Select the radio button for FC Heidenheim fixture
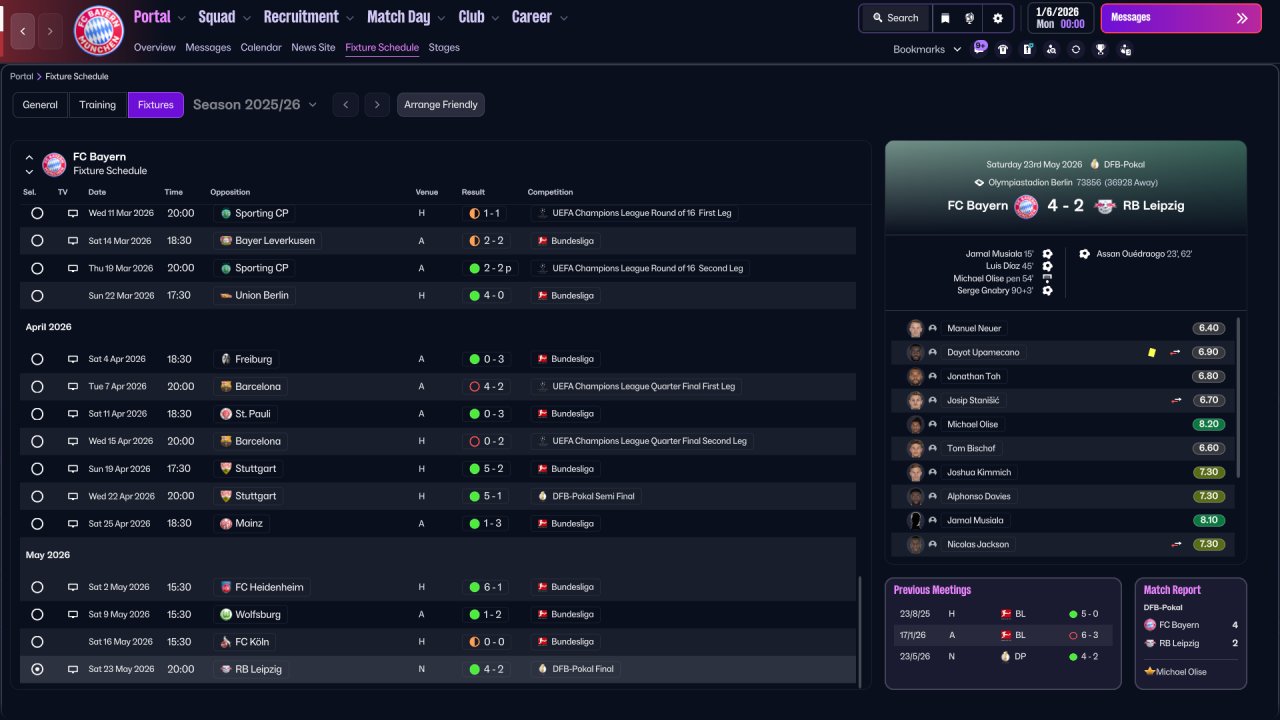The image size is (1280, 720). pos(37,587)
